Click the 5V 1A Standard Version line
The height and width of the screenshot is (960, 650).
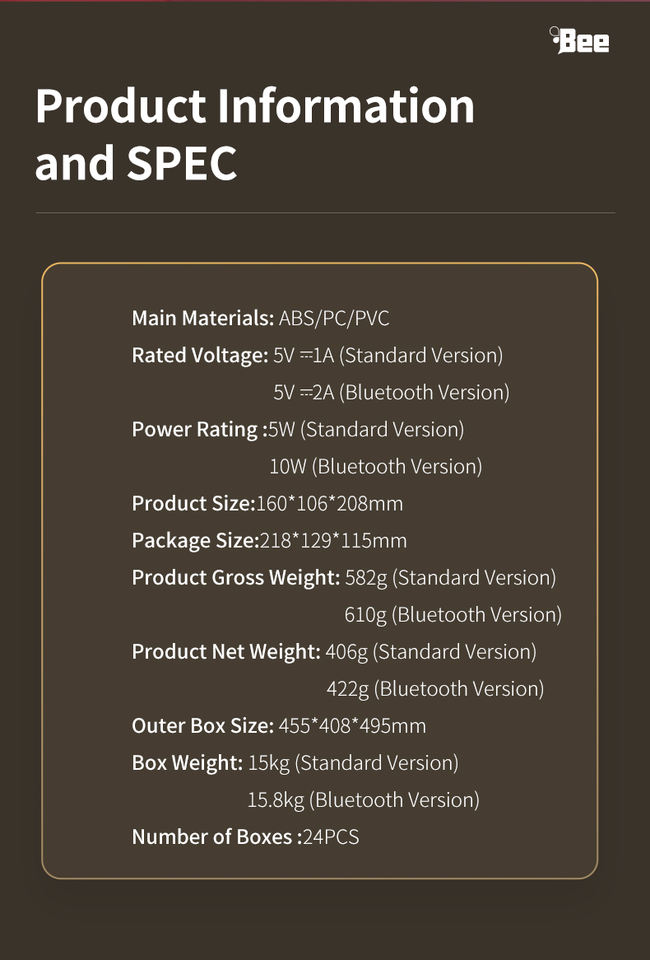tap(388, 356)
